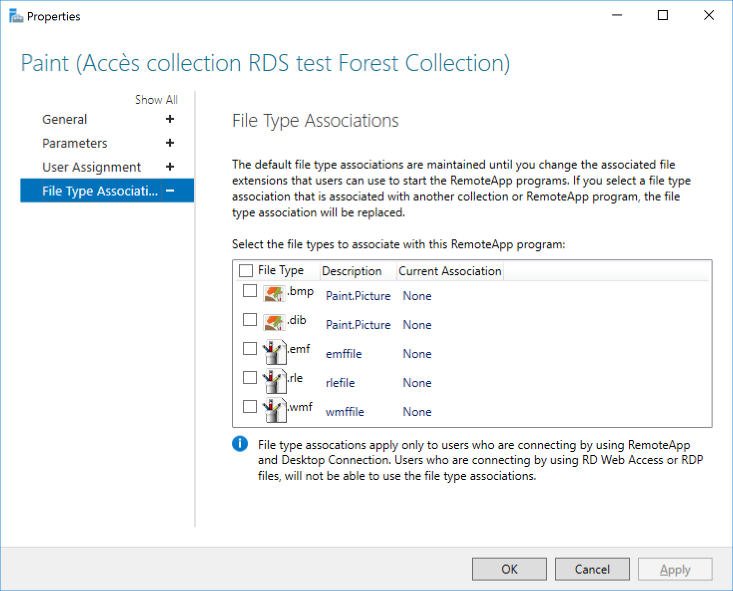Collapse the File Type Associations minus sign
Screen dimensions: 733x591
point(170,191)
